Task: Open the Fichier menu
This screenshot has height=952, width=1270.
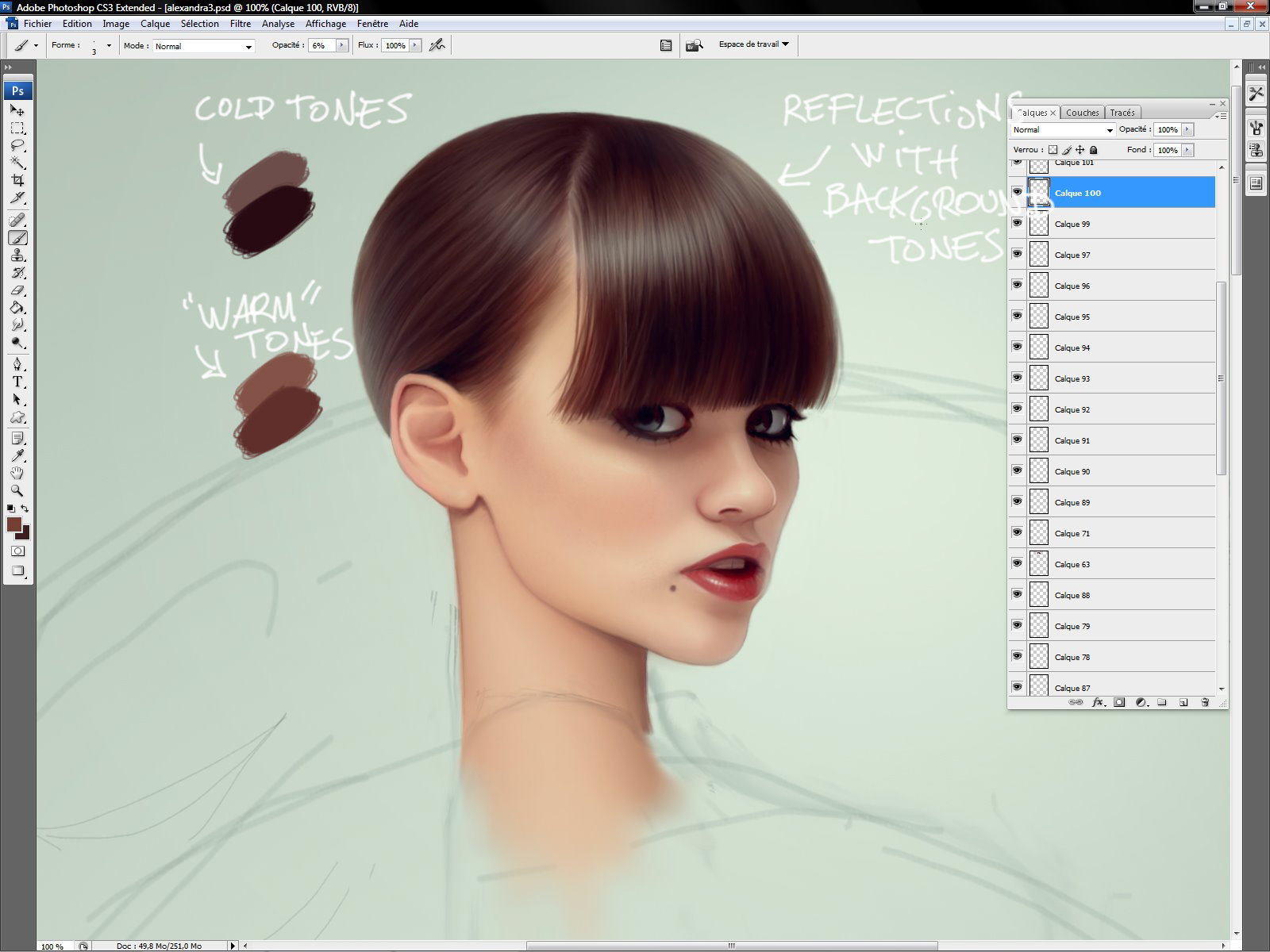Action: coord(38,24)
